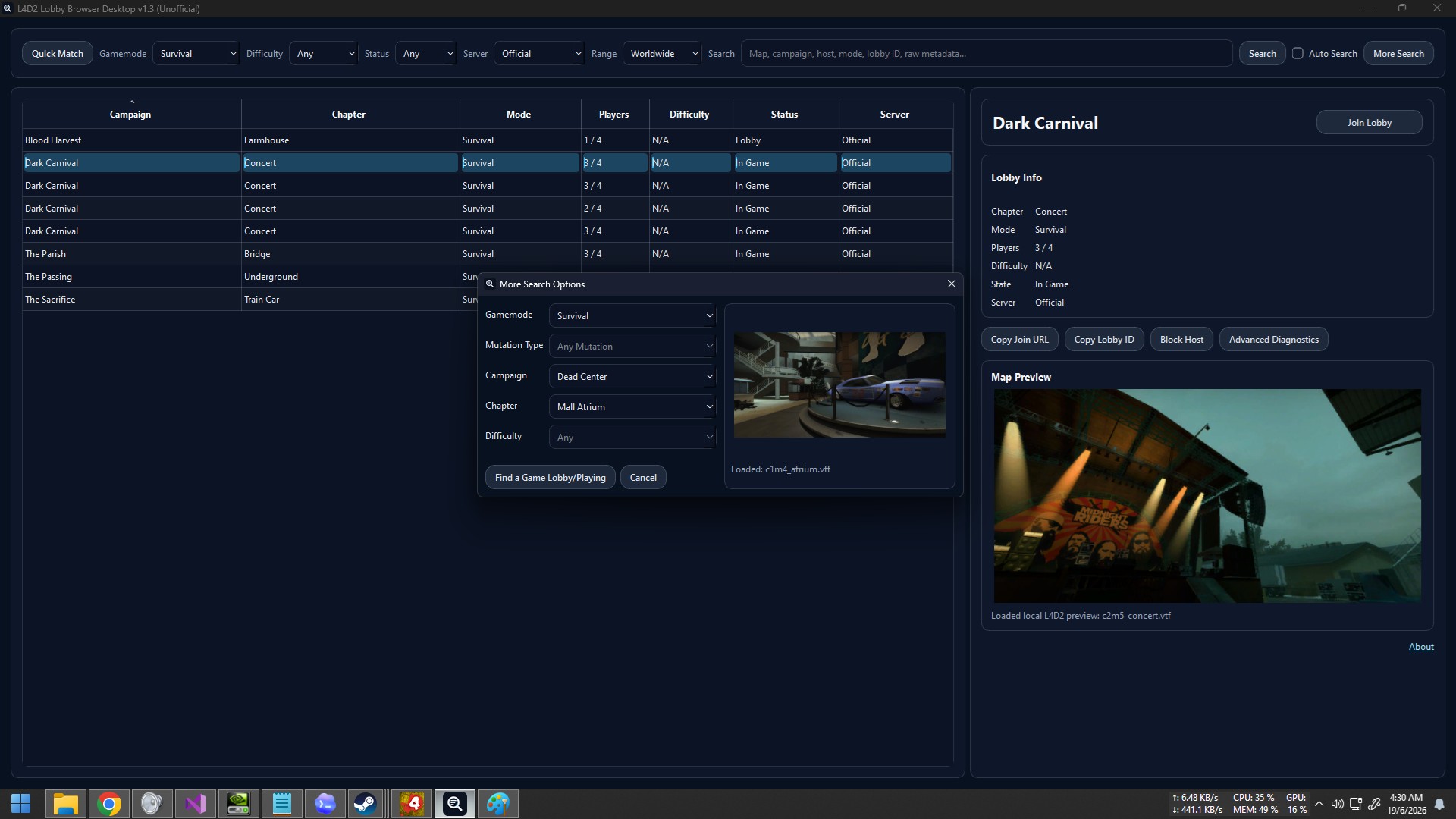Open dialog Gamemode Survival dropdown
1456x819 pixels.
click(632, 315)
